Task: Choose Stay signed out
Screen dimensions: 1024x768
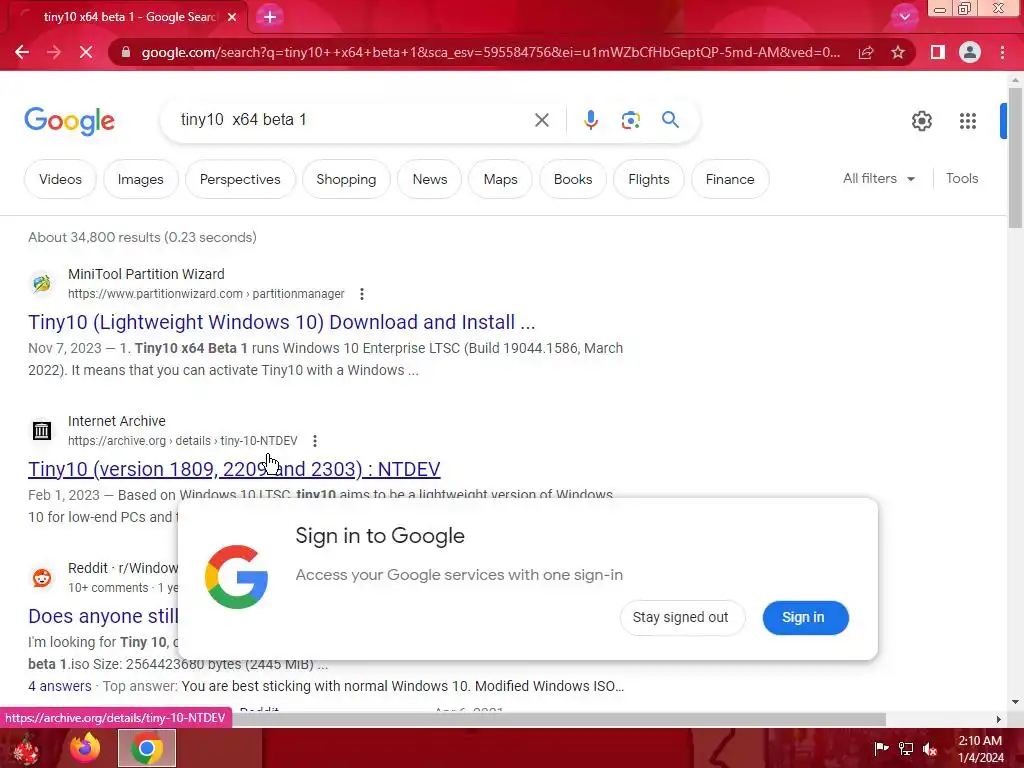Action: [681, 617]
